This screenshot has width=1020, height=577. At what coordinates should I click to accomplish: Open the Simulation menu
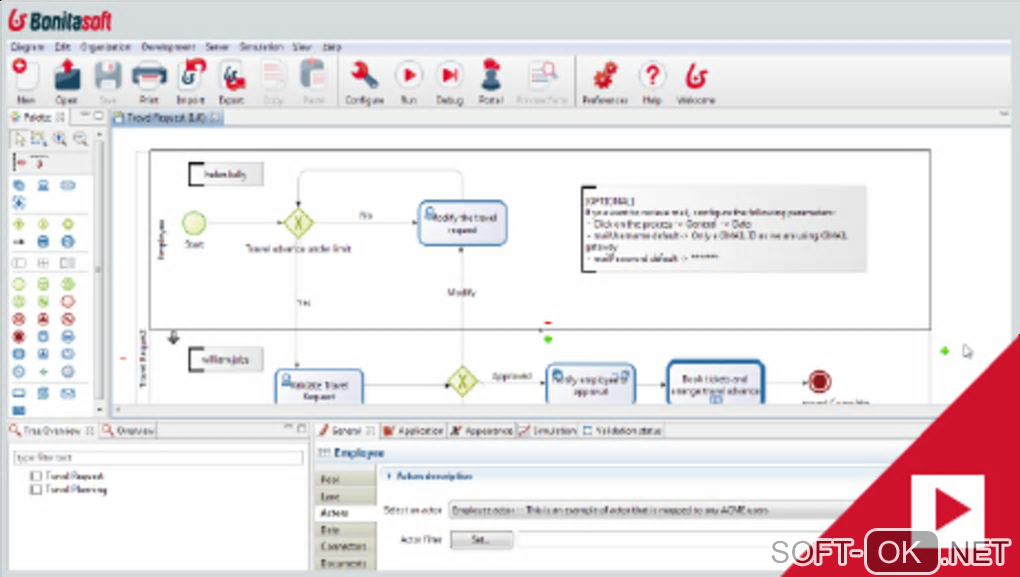(261, 47)
